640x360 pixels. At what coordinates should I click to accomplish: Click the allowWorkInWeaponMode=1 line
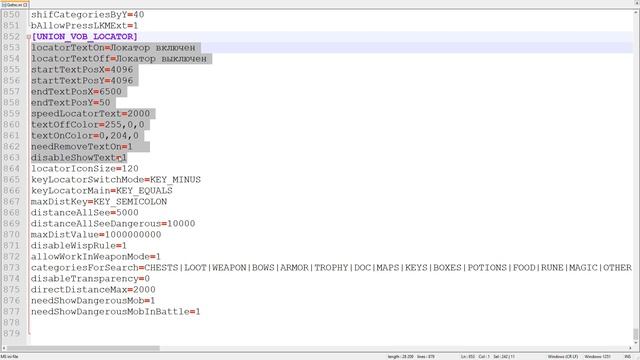click(x=96, y=257)
